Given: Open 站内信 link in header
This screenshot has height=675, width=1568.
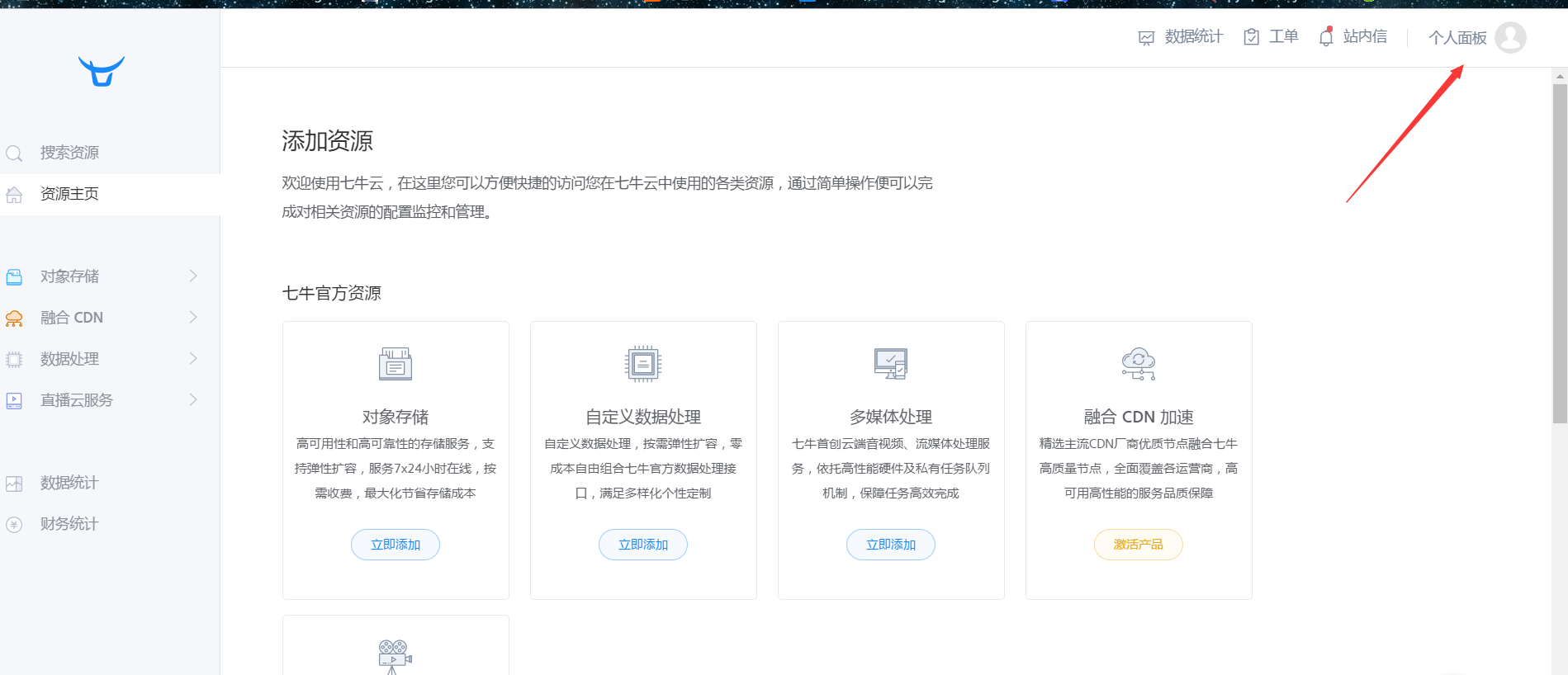Looking at the screenshot, I should click(x=1365, y=36).
